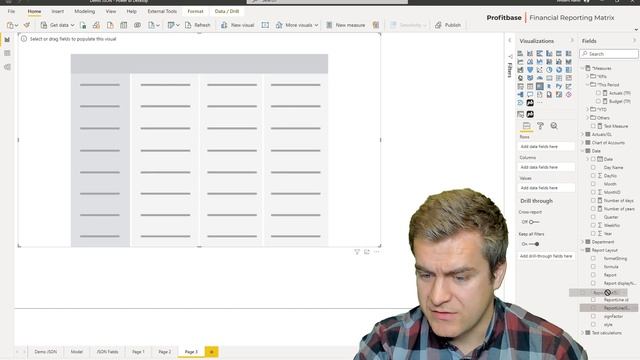Click the Fields Search box
The width and height of the screenshot is (640, 360).
(609, 54)
